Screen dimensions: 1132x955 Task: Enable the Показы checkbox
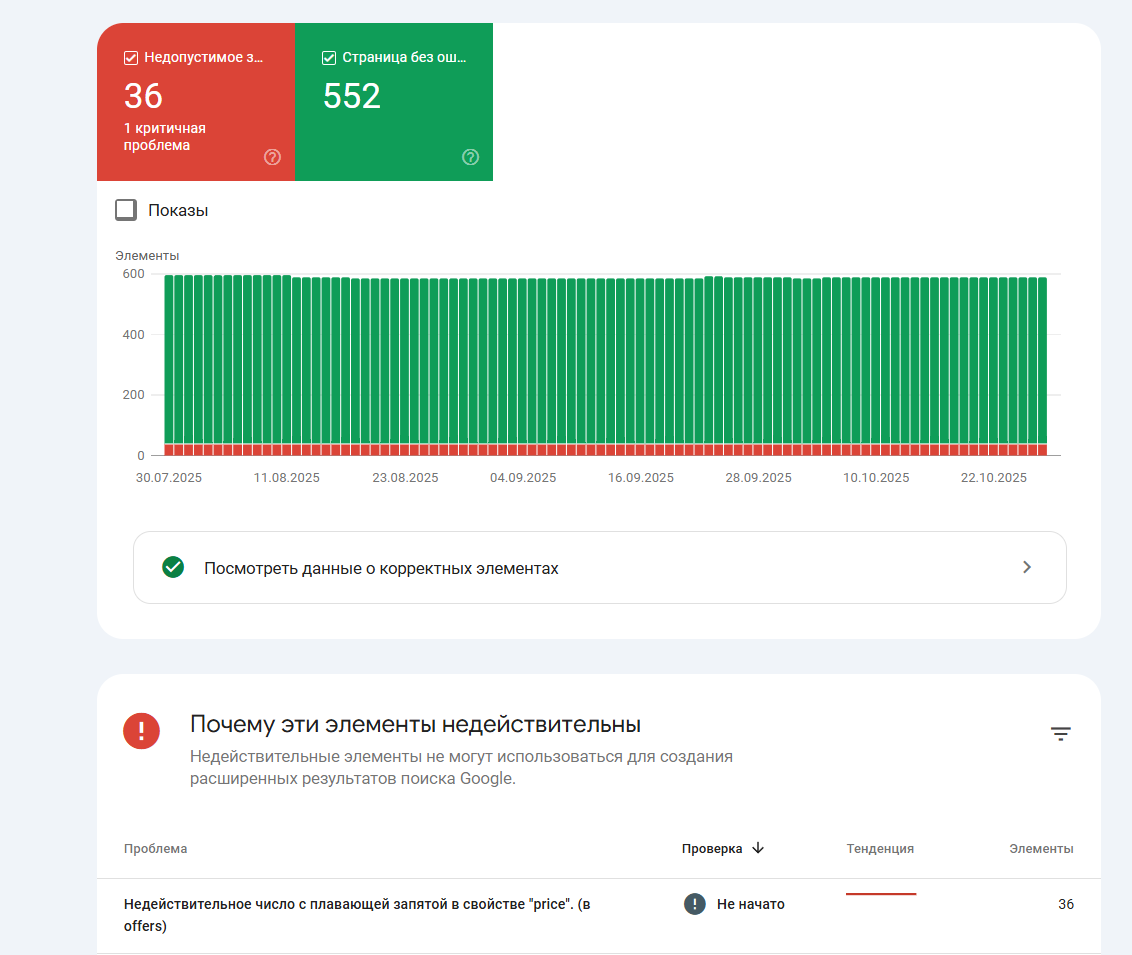pos(126,210)
